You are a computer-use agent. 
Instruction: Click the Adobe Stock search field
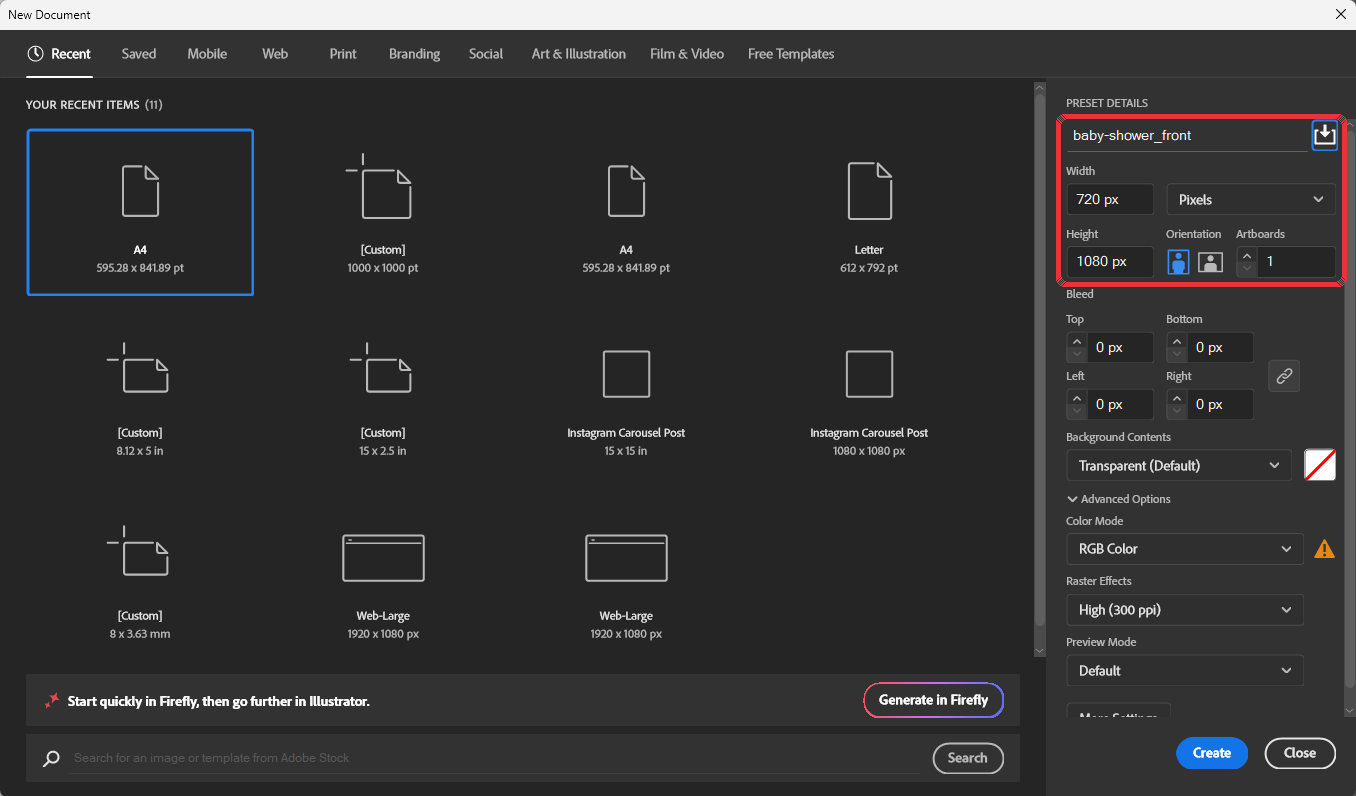[x=496, y=758]
